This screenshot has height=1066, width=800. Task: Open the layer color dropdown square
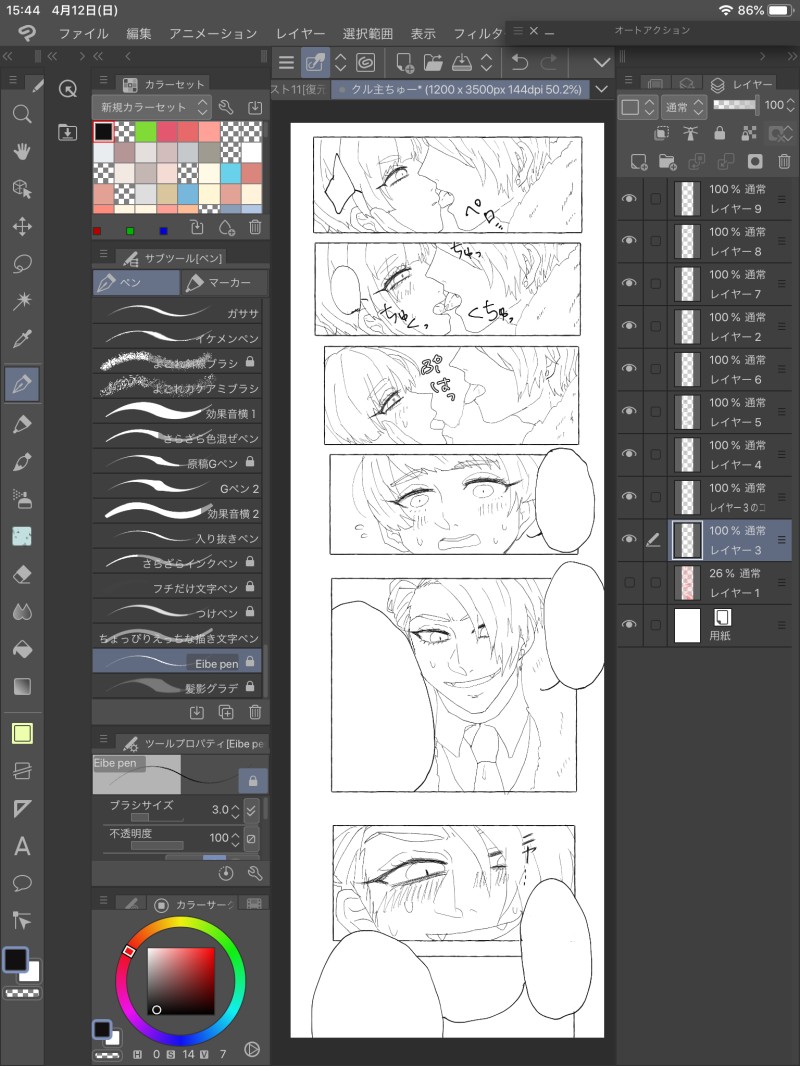tap(638, 107)
